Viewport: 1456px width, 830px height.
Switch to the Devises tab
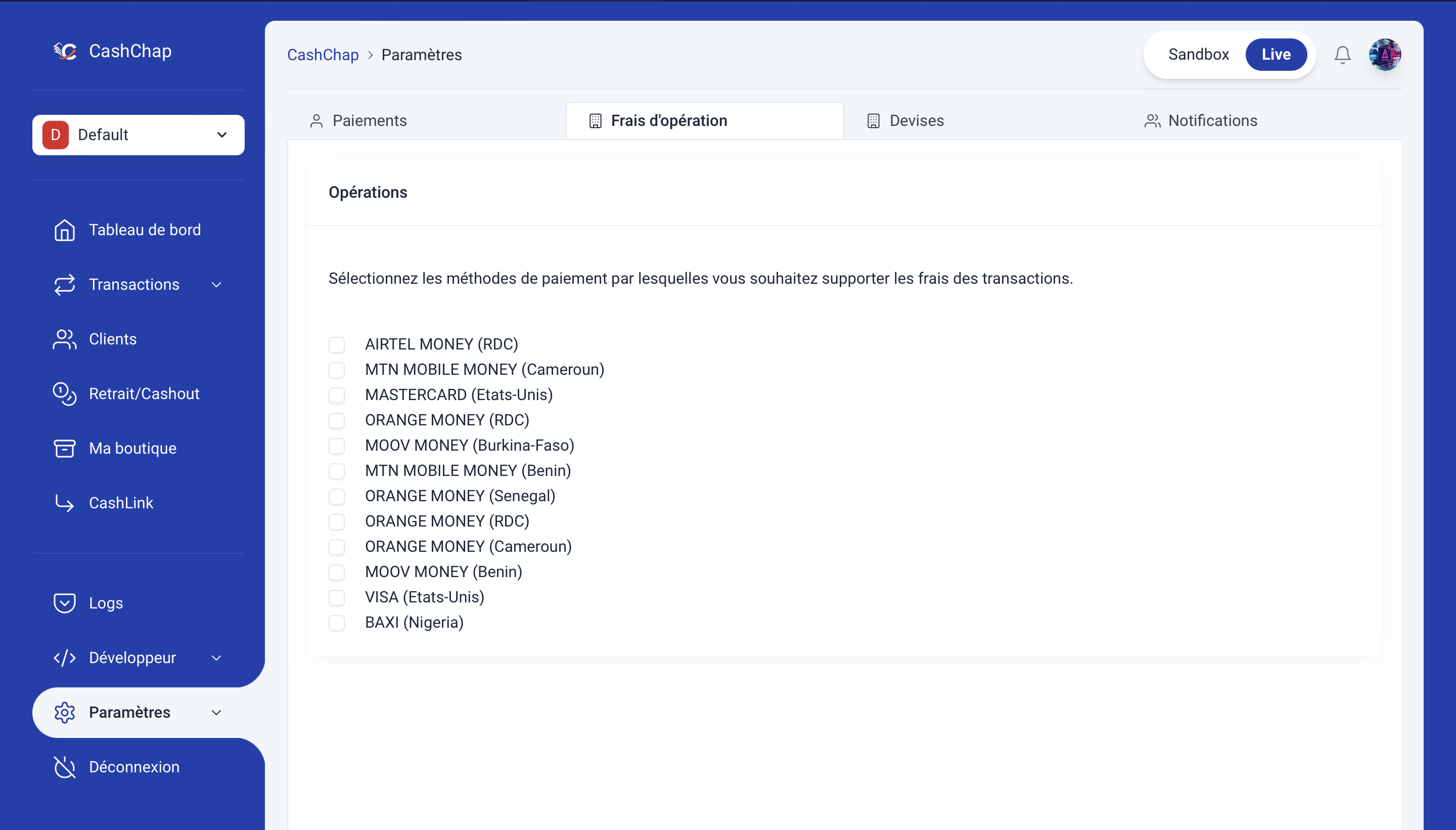tap(916, 121)
